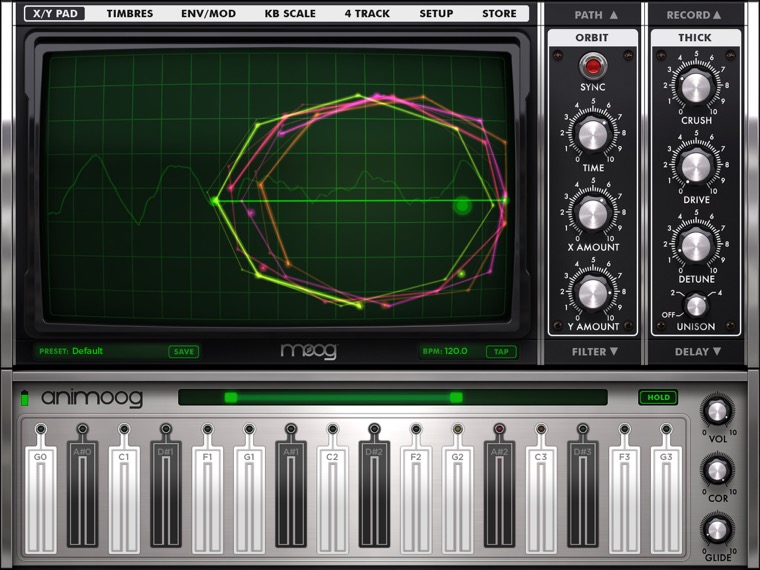The height and width of the screenshot is (570, 760).
Task: Play the C2 key
Action: pyautogui.click(x=332, y=499)
